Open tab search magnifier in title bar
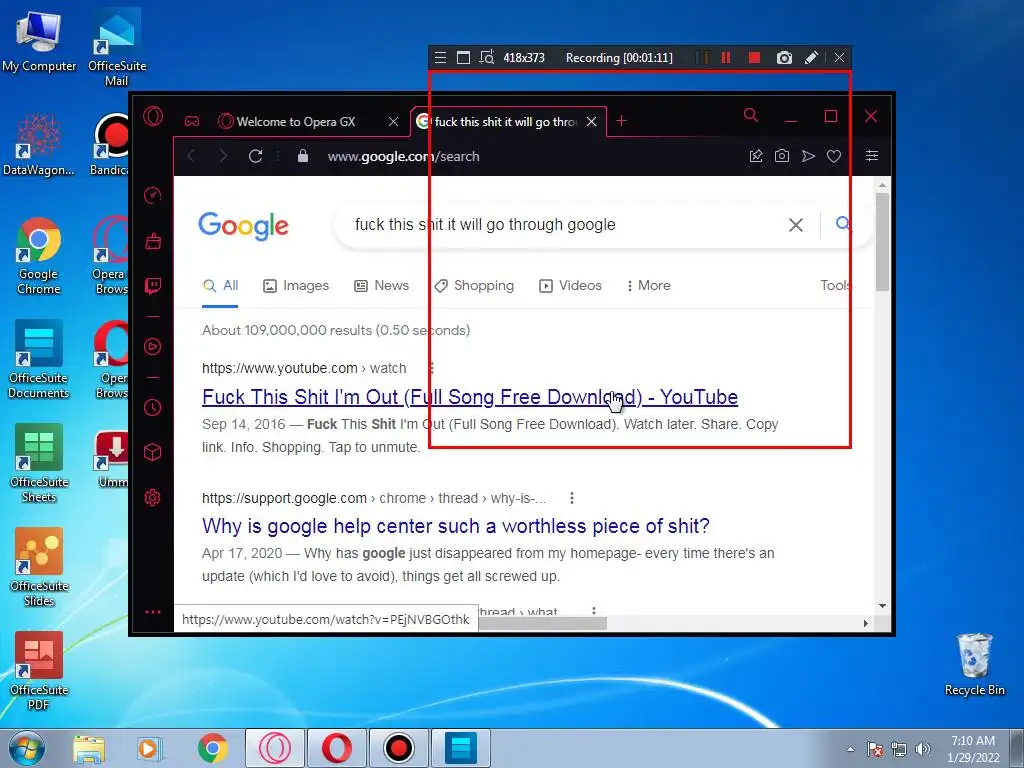 tap(751, 116)
